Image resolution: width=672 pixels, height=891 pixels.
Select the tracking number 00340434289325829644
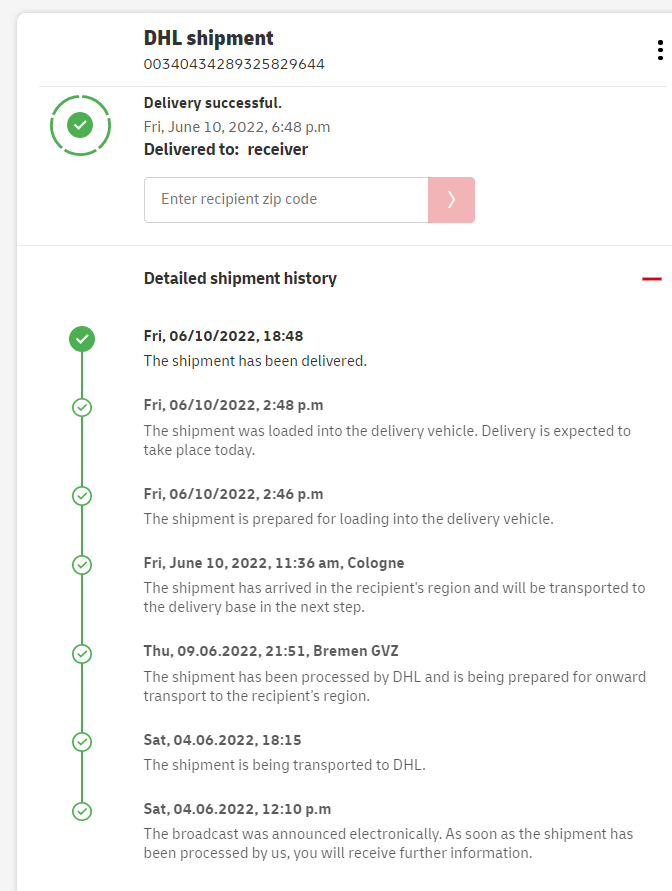coord(234,64)
